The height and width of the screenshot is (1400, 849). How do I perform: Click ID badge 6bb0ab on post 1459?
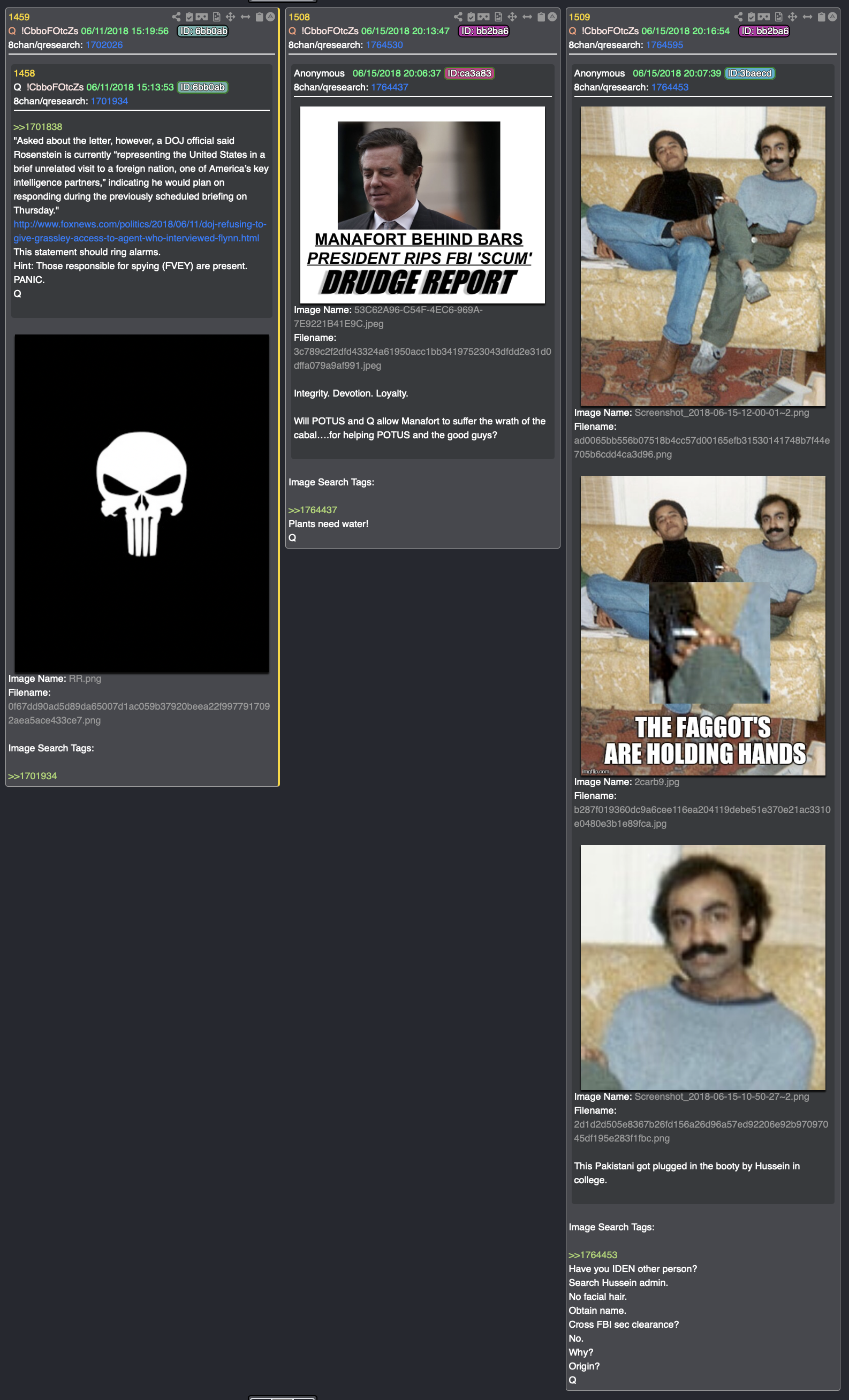pyautogui.click(x=203, y=31)
